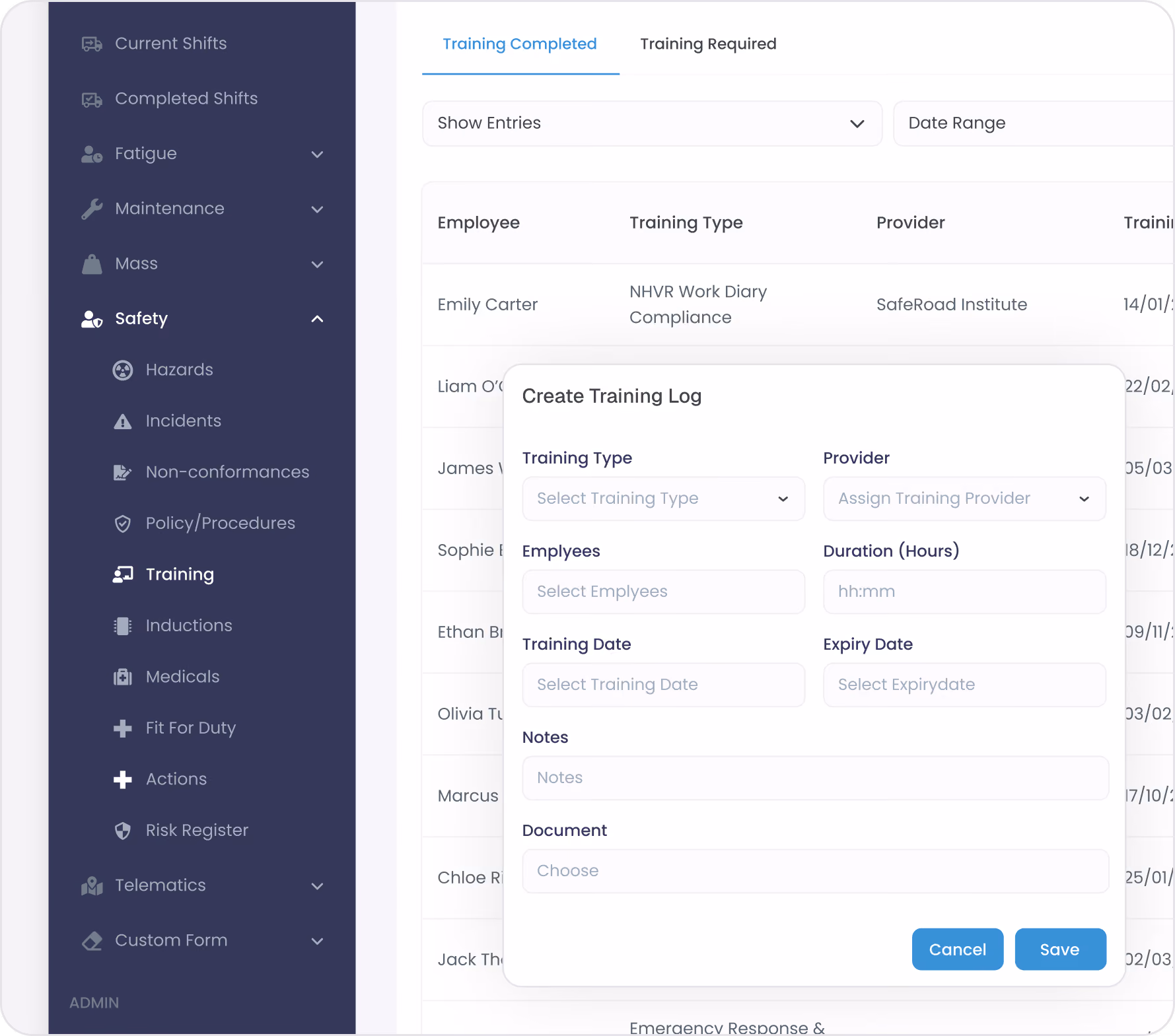Open Current Shifts in the sidebar
This screenshot has width=1175, height=1036.
pyautogui.click(x=171, y=44)
